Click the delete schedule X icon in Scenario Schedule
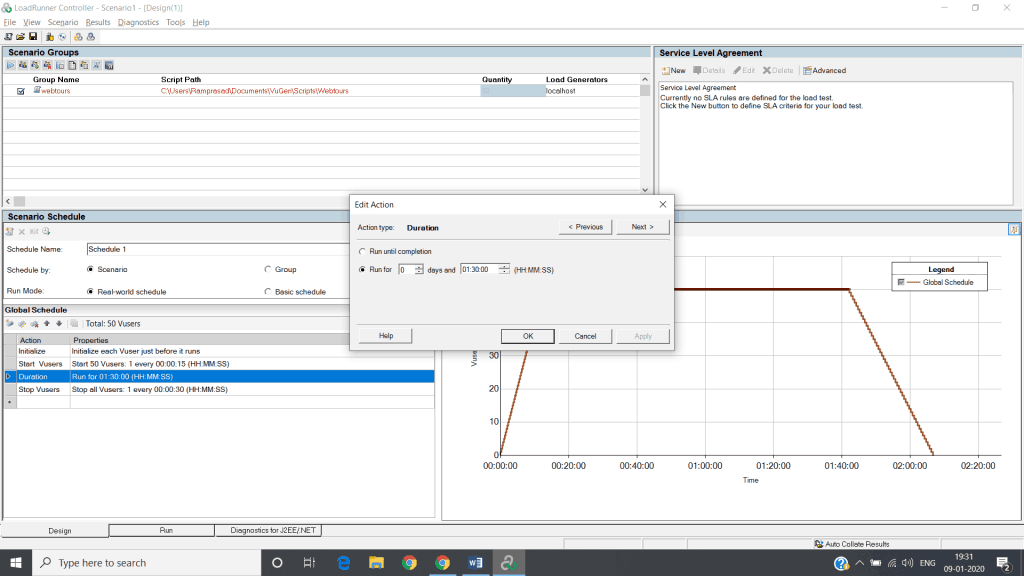Image resolution: width=1024 pixels, height=576 pixels. 22,232
